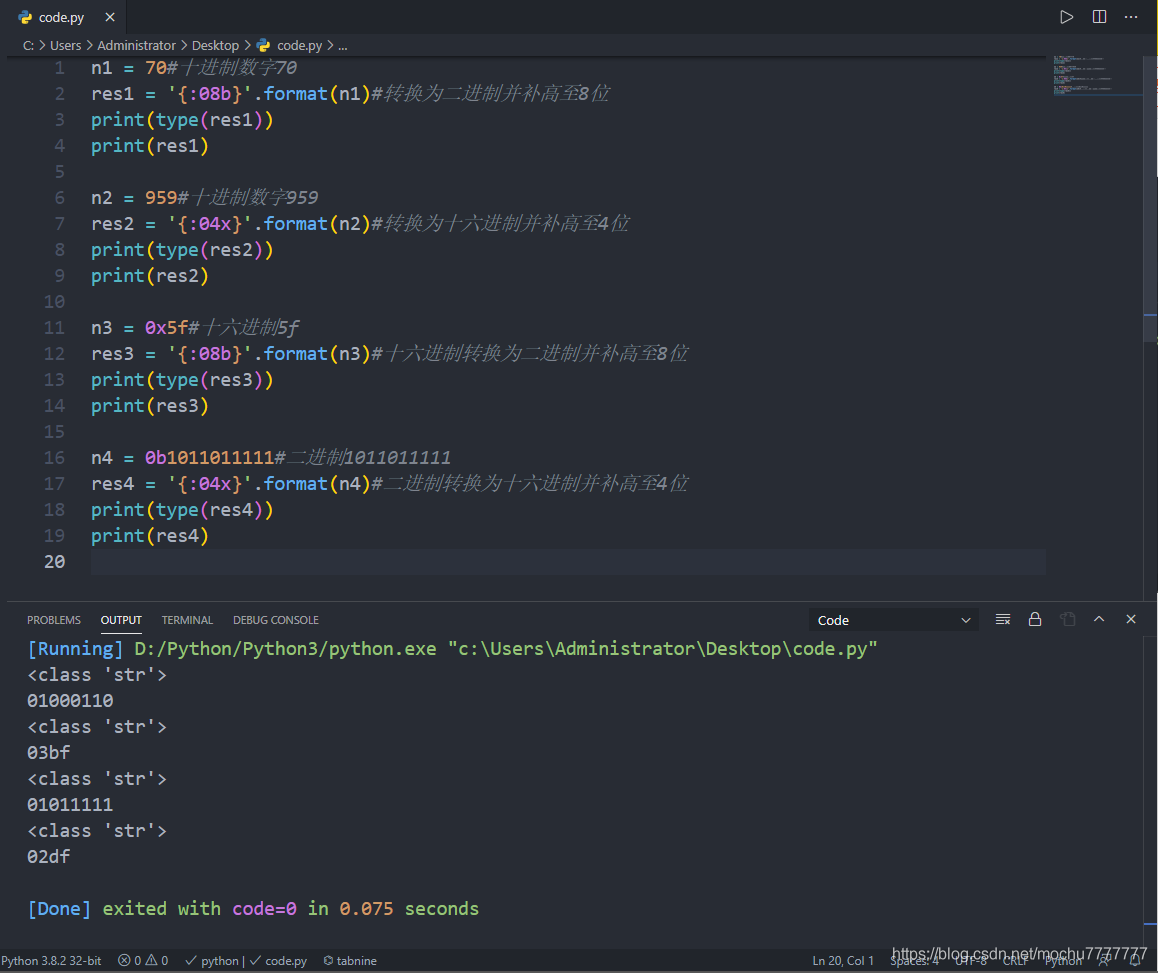Viewport: 1158px width, 973px height.
Task: Open errors and warnings count in status bar
Action: click(x=143, y=960)
